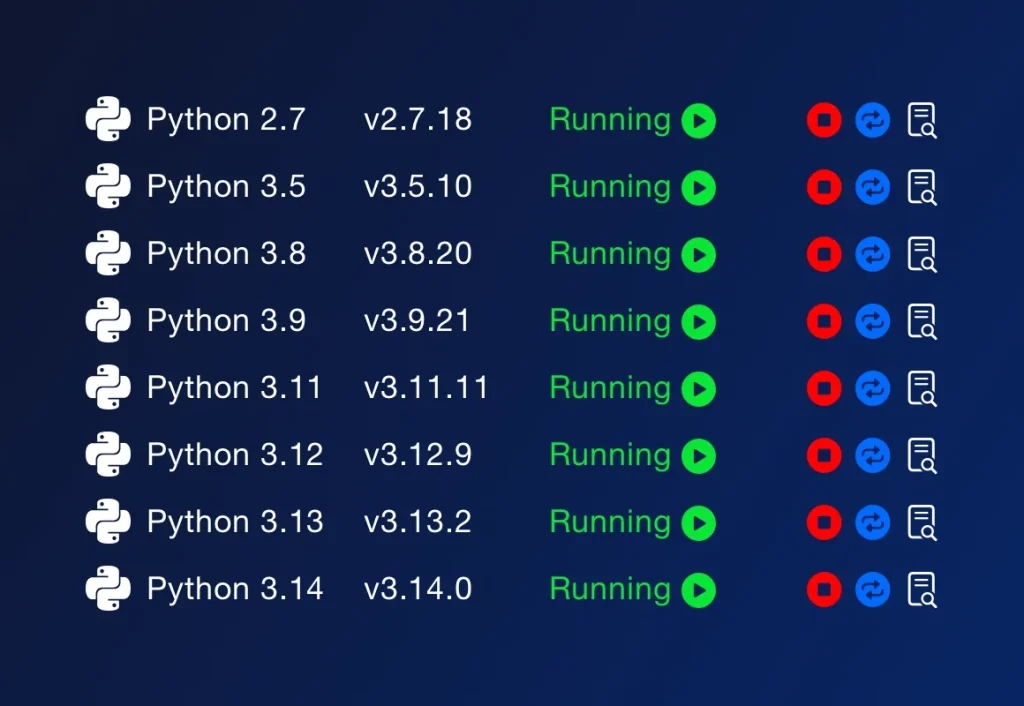Click the green play icon for Python 3.5

(x=699, y=188)
